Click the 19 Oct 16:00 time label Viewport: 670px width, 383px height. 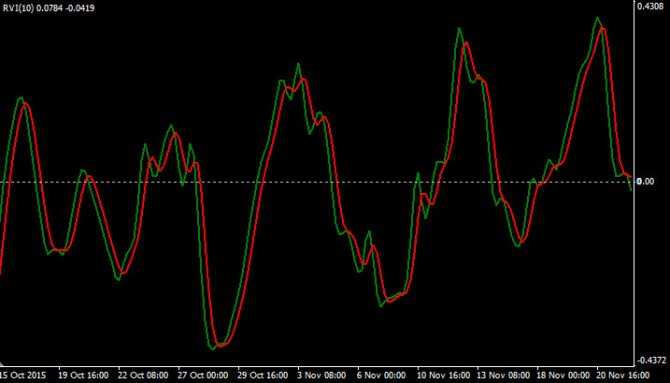tap(83, 375)
